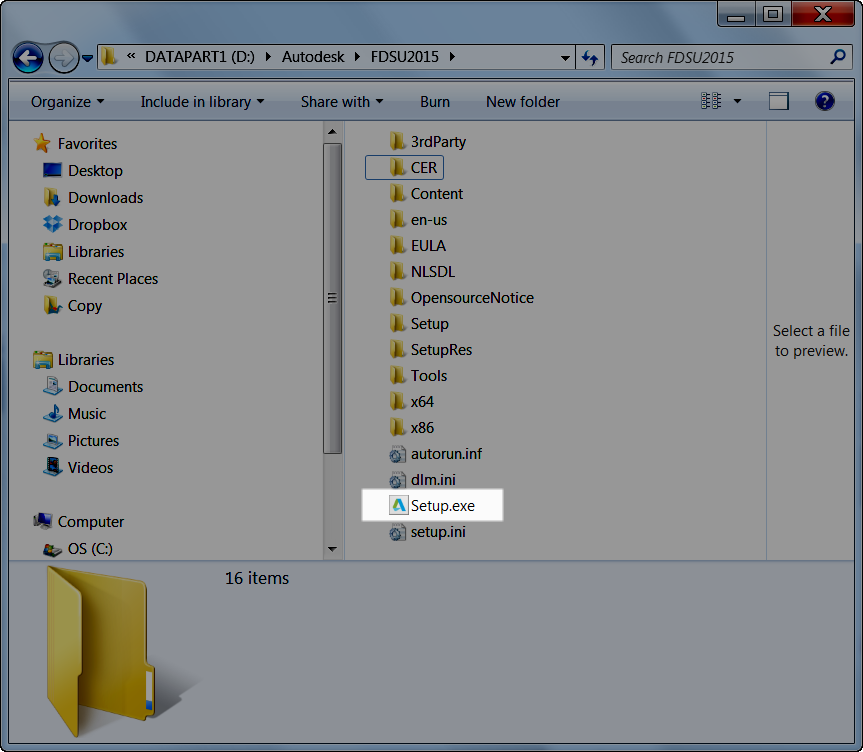Expand the arrow after Autodesk in the path

357,57
